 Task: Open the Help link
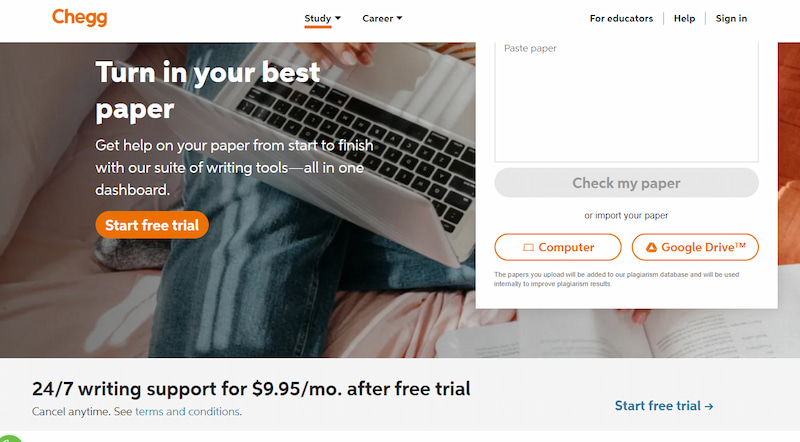tap(684, 18)
